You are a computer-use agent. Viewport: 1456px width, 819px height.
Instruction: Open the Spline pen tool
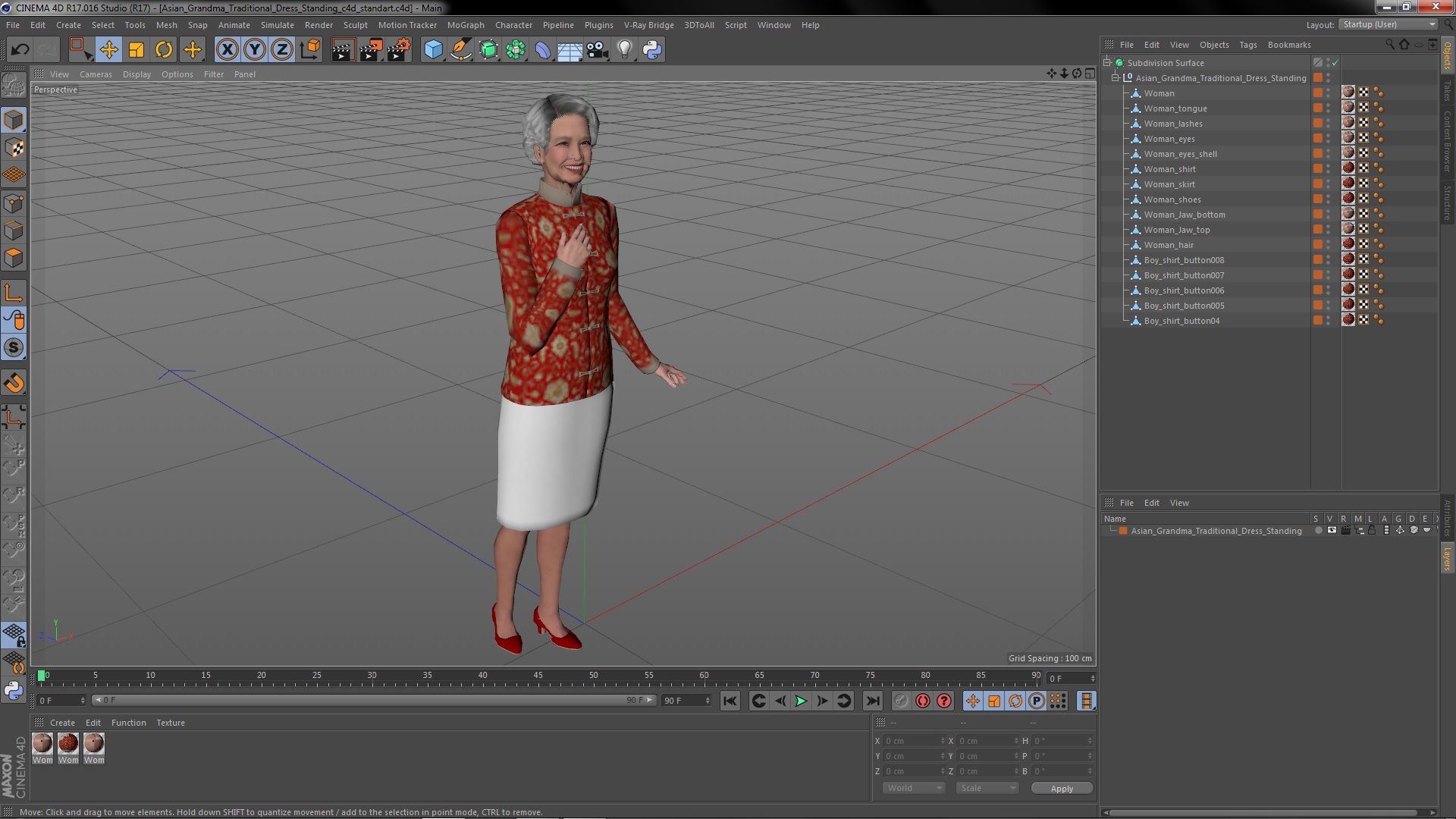pyautogui.click(x=460, y=50)
